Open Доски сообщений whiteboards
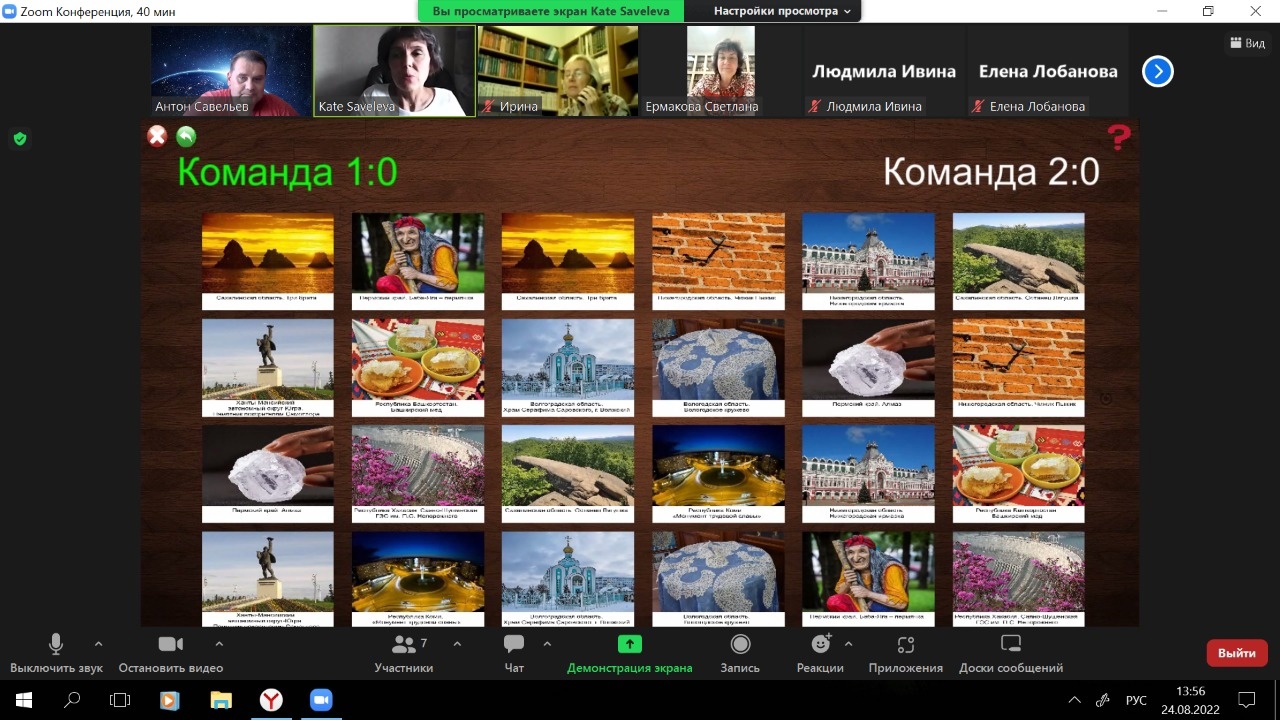This screenshot has height=720, width=1280. 1011,653
